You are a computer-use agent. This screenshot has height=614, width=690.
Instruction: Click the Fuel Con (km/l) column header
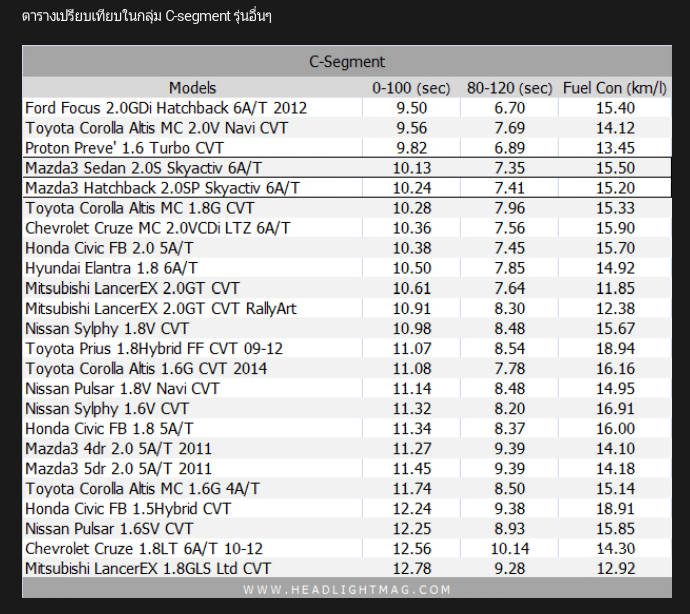click(615, 88)
